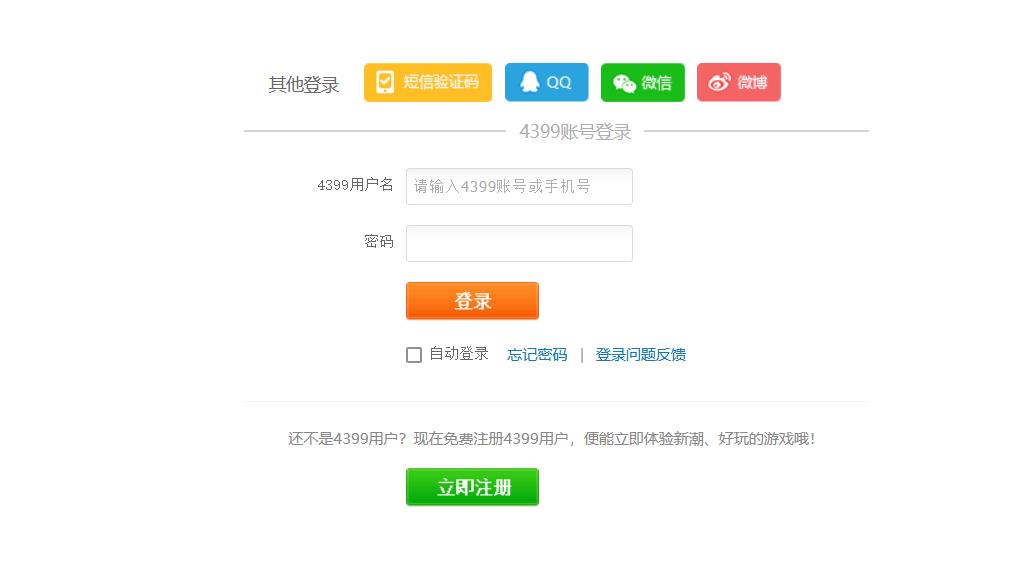This screenshot has width=1013, height=561.
Task: Click the phone checkmark icon for SMS login
Action: 385,82
